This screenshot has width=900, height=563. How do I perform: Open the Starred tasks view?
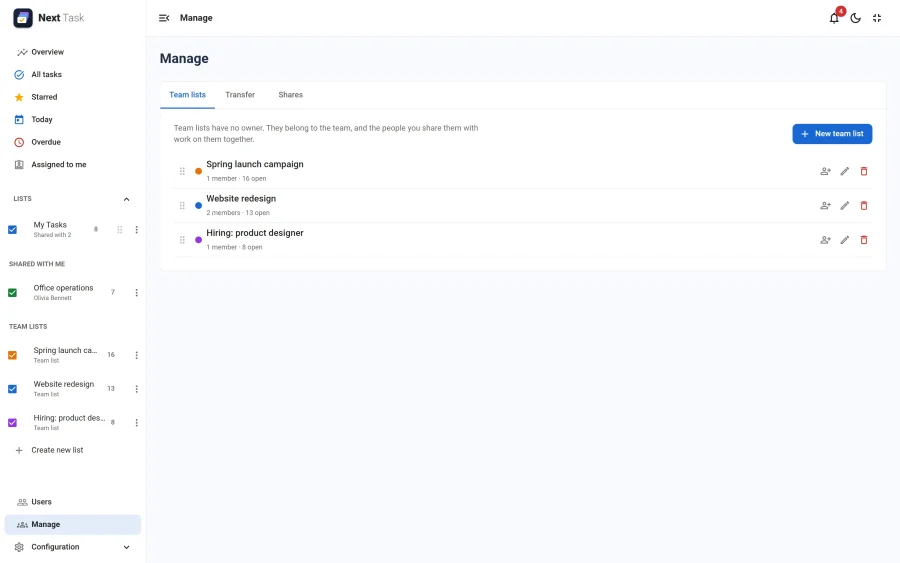(x=73, y=97)
